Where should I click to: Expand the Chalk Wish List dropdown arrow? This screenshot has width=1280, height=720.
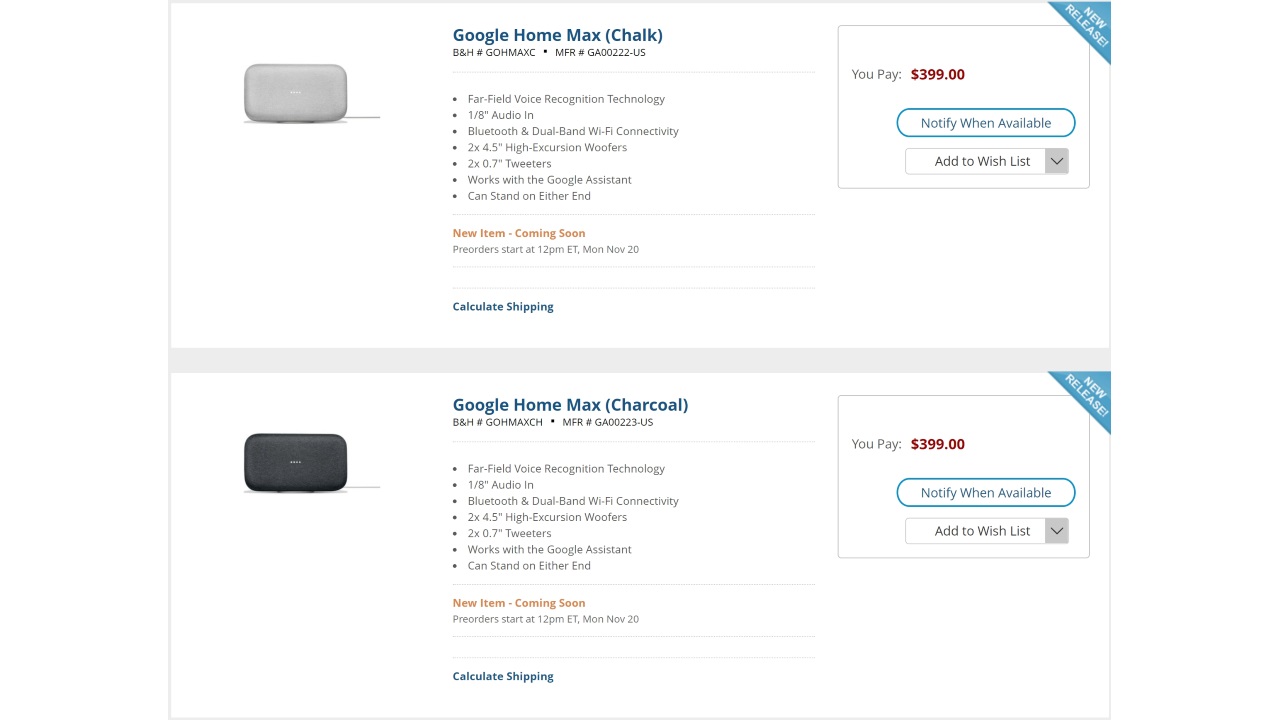coord(1057,161)
